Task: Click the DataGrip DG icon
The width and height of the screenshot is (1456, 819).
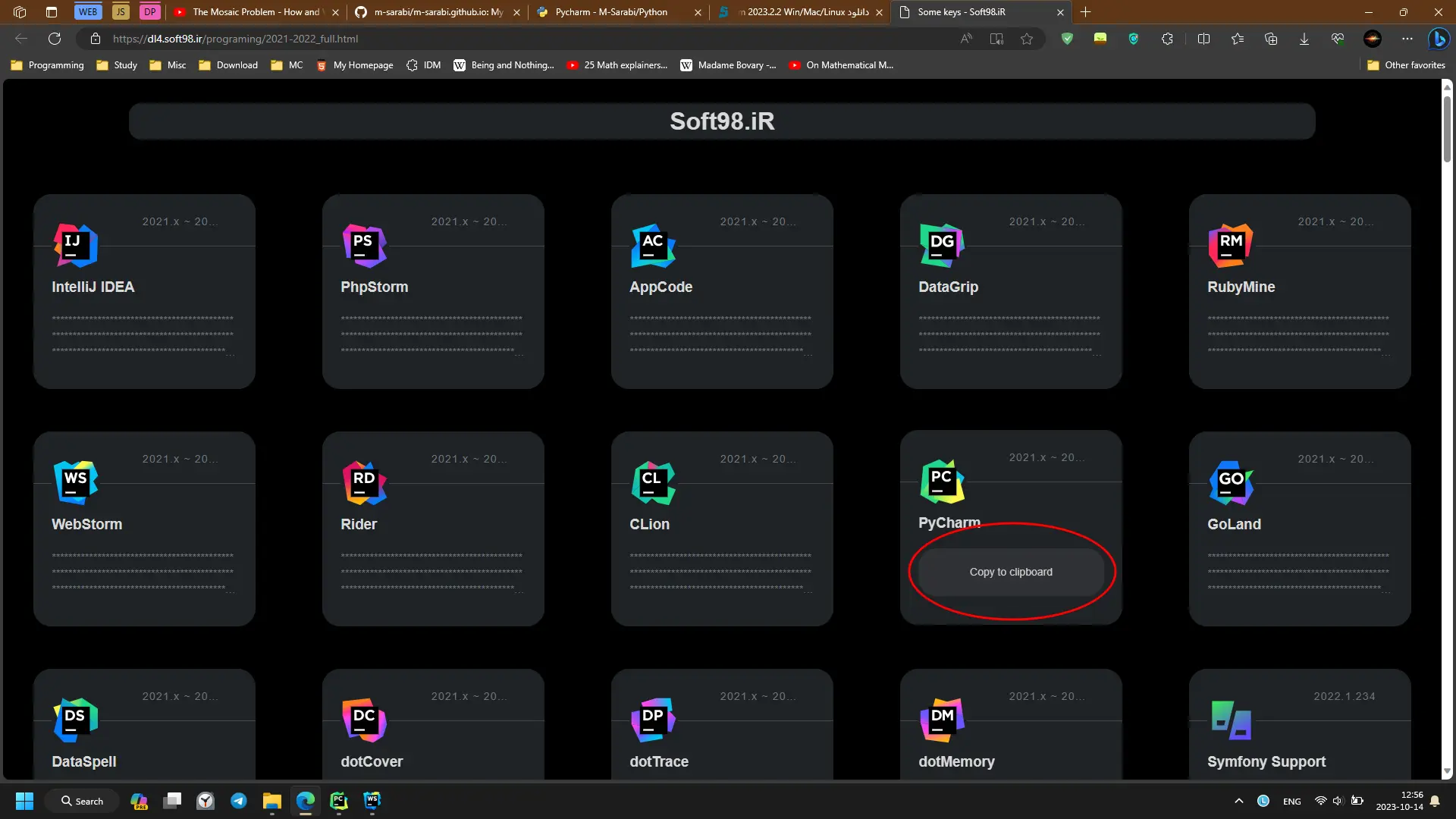Action: point(942,245)
